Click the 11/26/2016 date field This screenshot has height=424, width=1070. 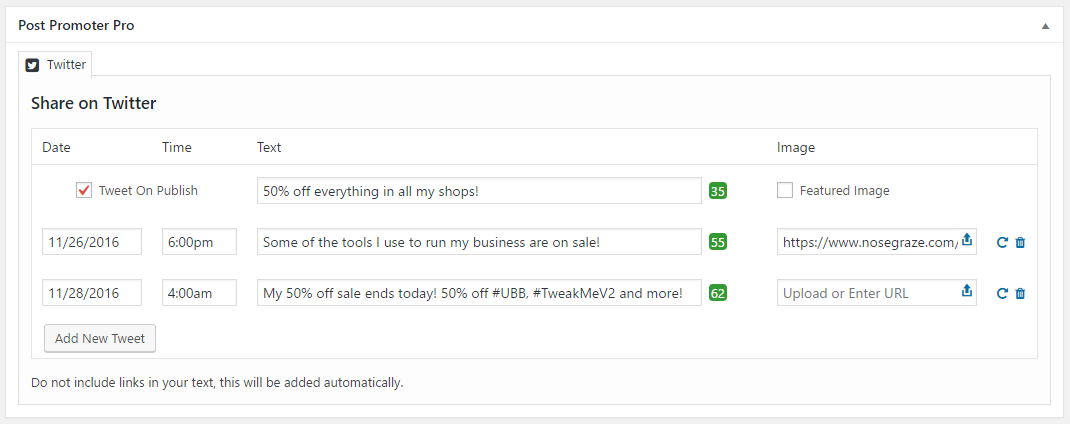(x=92, y=242)
